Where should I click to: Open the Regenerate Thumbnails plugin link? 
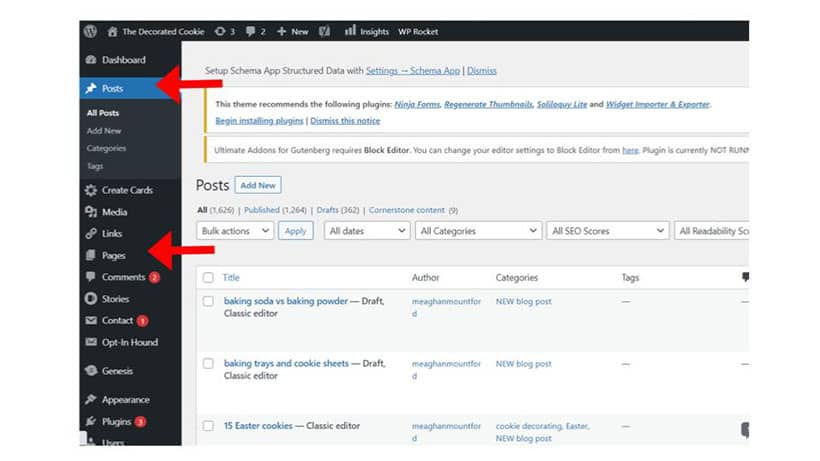488,105
